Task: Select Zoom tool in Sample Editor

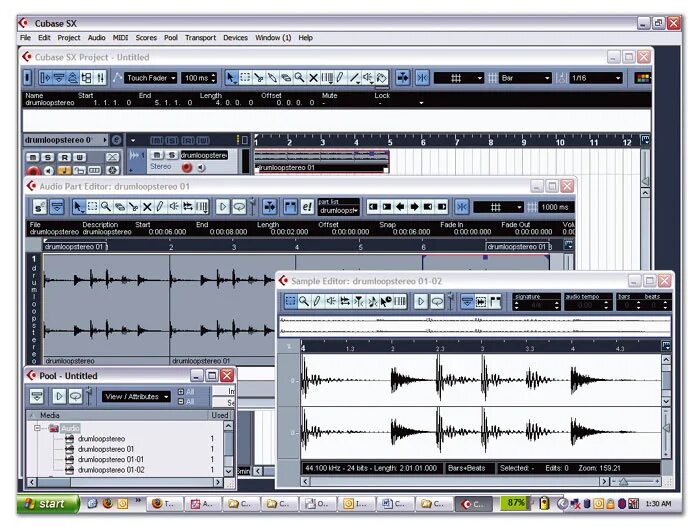Action: click(x=304, y=301)
